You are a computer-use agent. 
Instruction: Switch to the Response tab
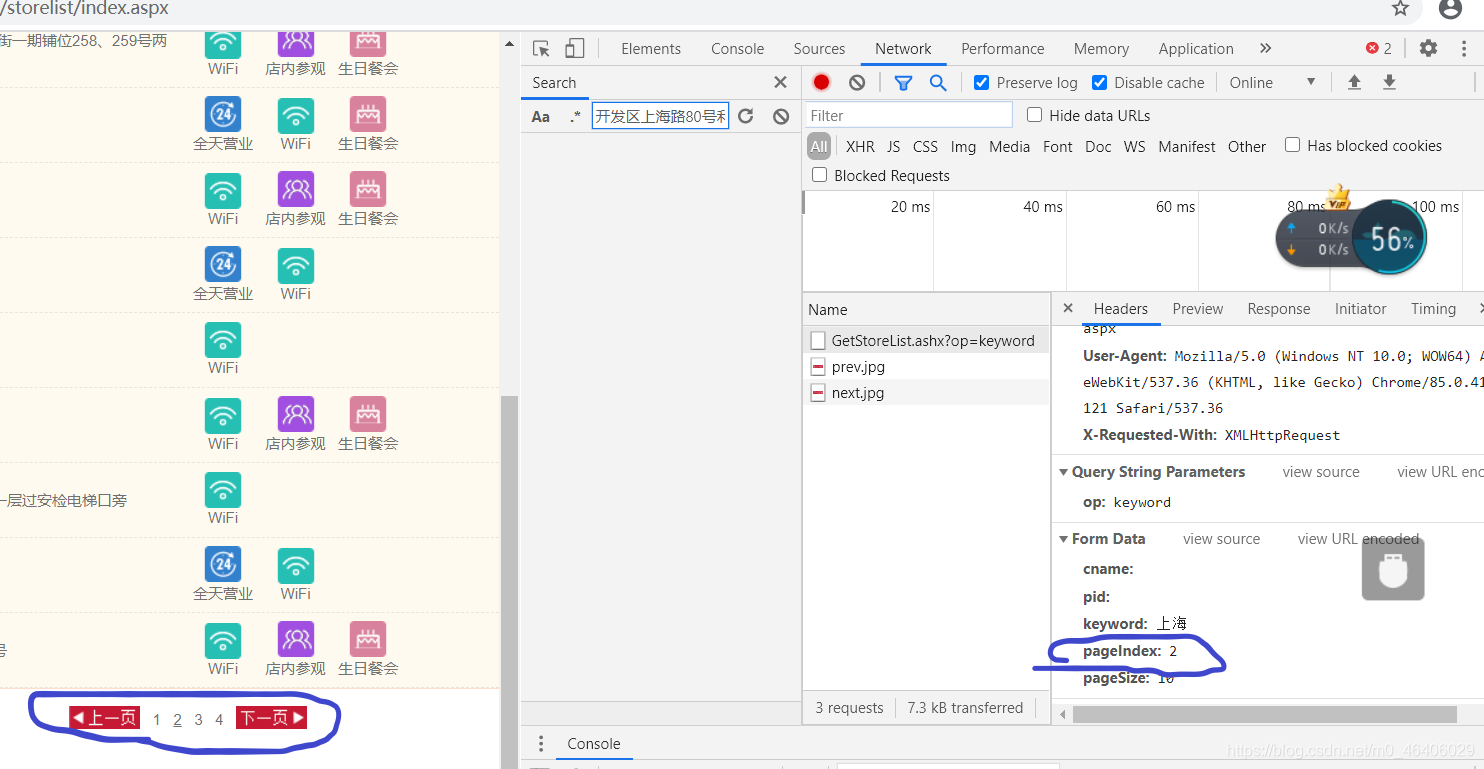1279,309
